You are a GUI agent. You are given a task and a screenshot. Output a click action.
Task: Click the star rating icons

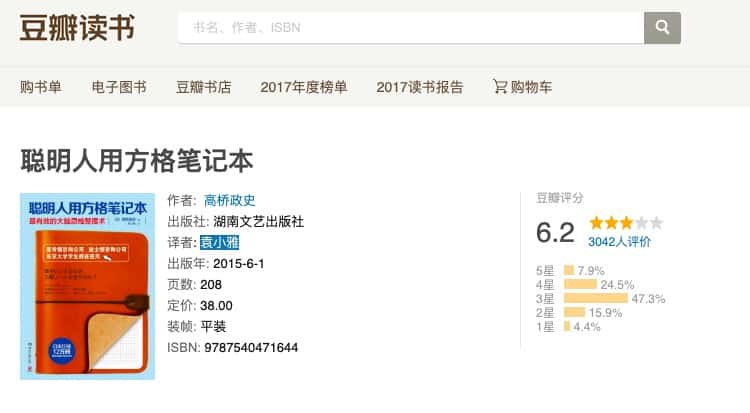coord(626,223)
